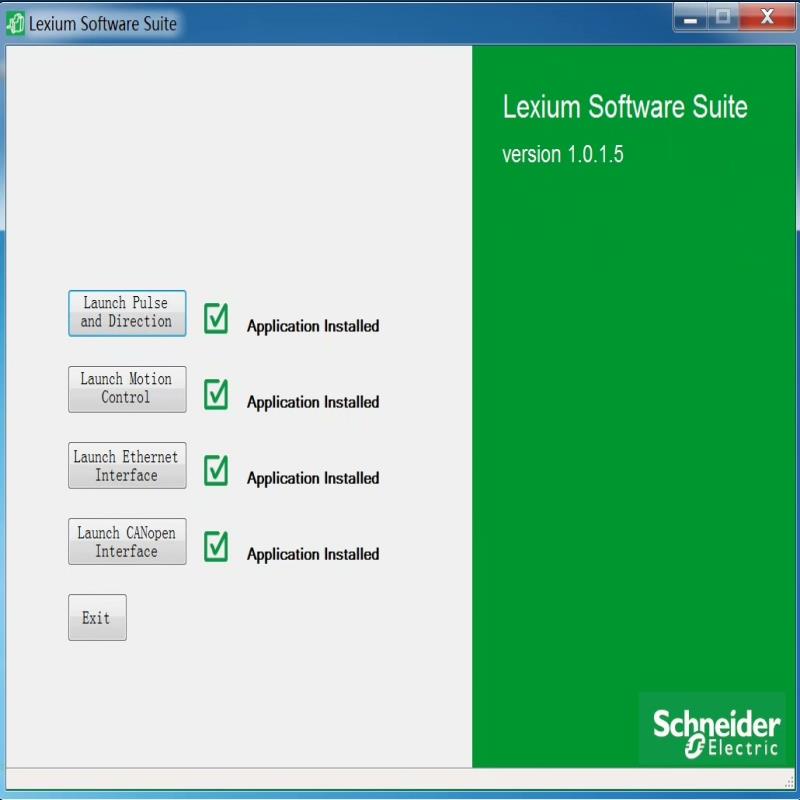Click green checkmark beside Pulse and Direction
This screenshot has height=800, width=800.
[x=216, y=318]
